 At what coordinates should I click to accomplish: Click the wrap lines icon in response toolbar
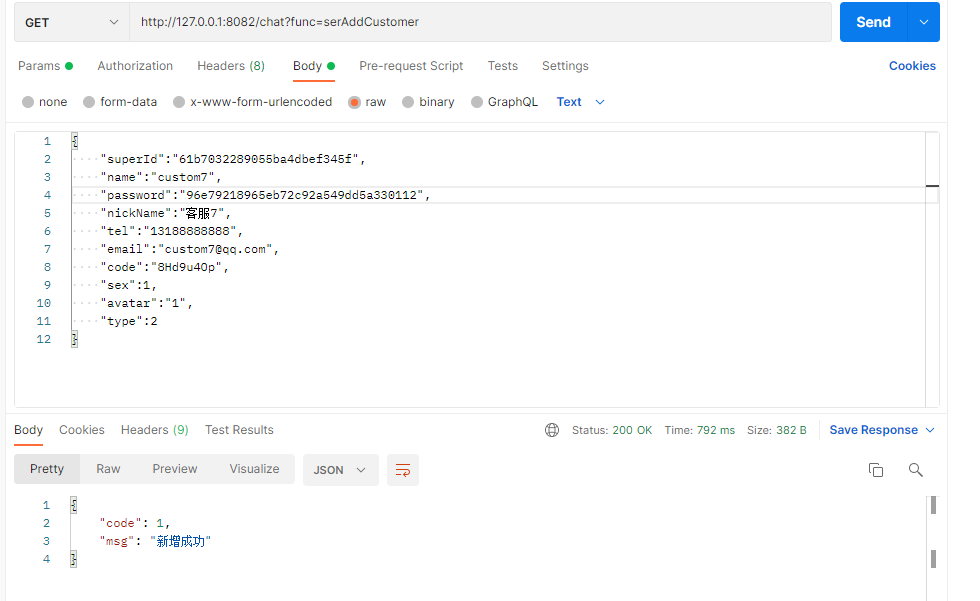(403, 470)
